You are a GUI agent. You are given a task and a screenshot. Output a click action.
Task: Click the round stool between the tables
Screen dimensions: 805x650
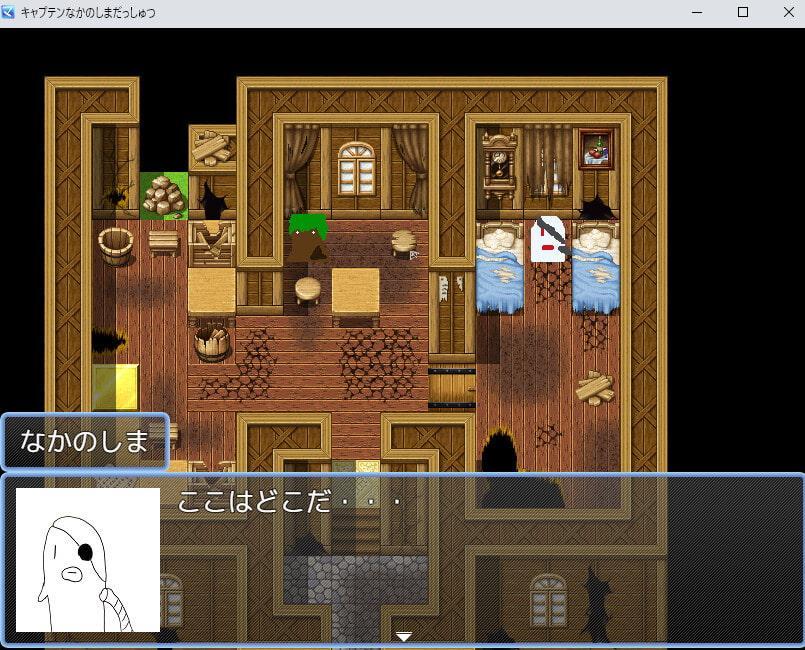click(x=307, y=290)
